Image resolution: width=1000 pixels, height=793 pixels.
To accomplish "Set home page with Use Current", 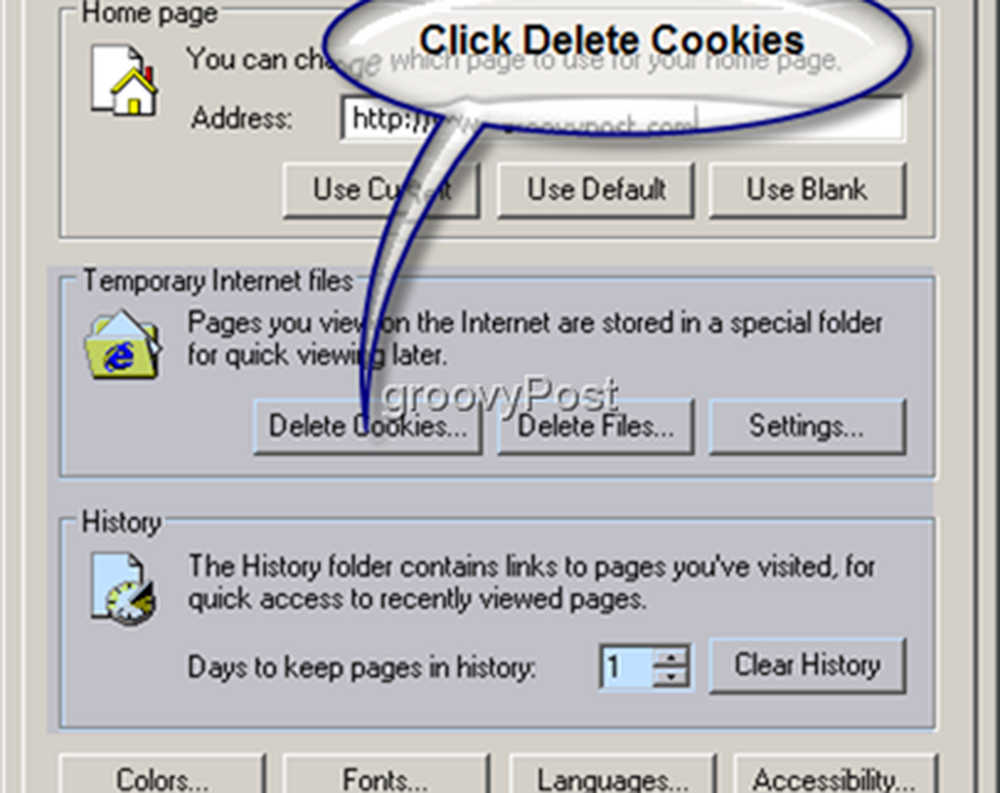I will [x=381, y=190].
